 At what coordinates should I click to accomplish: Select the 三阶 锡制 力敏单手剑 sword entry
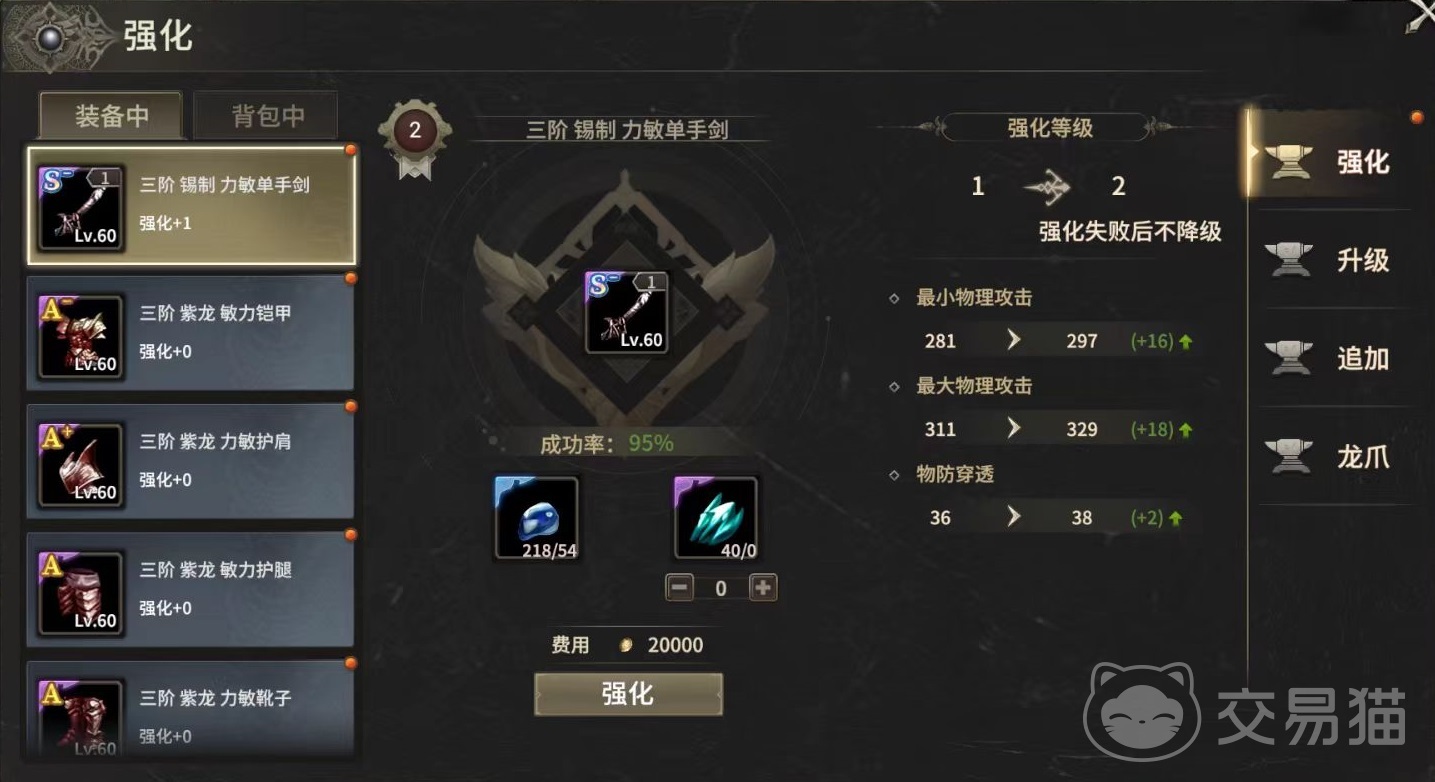[191, 205]
